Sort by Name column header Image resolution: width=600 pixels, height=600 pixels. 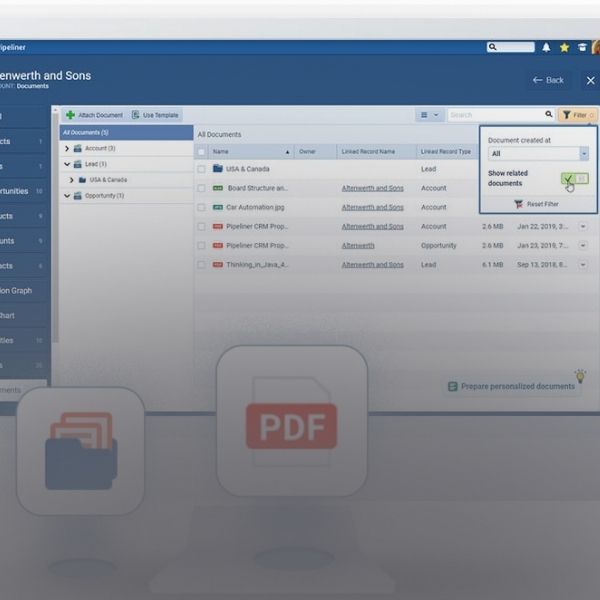(x=251, y=152)
